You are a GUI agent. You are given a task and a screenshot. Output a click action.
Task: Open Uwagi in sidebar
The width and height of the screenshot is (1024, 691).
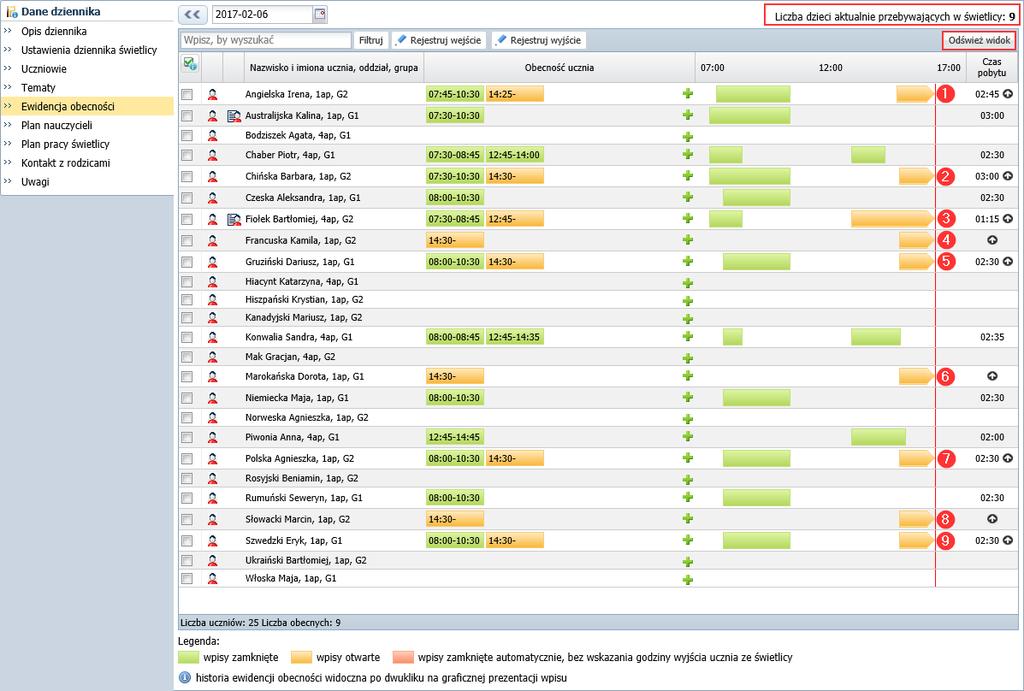click(35, 182)
